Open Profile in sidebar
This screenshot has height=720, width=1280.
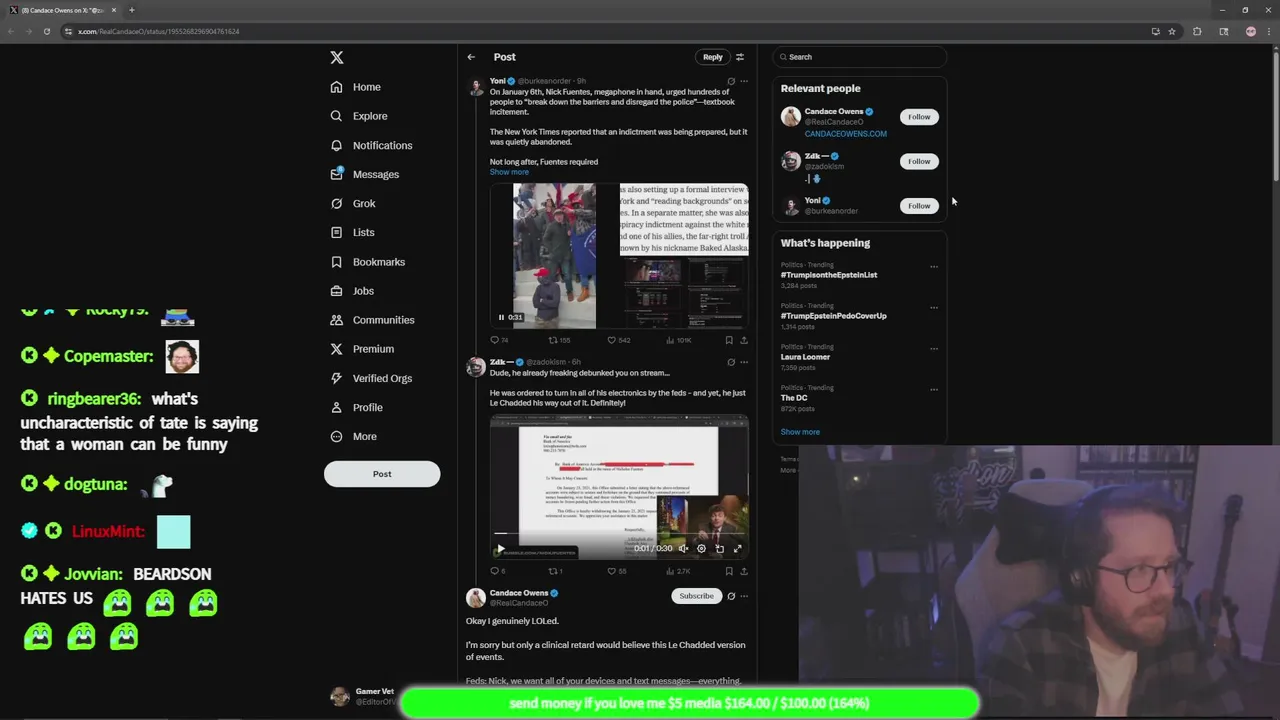[356, 407]
